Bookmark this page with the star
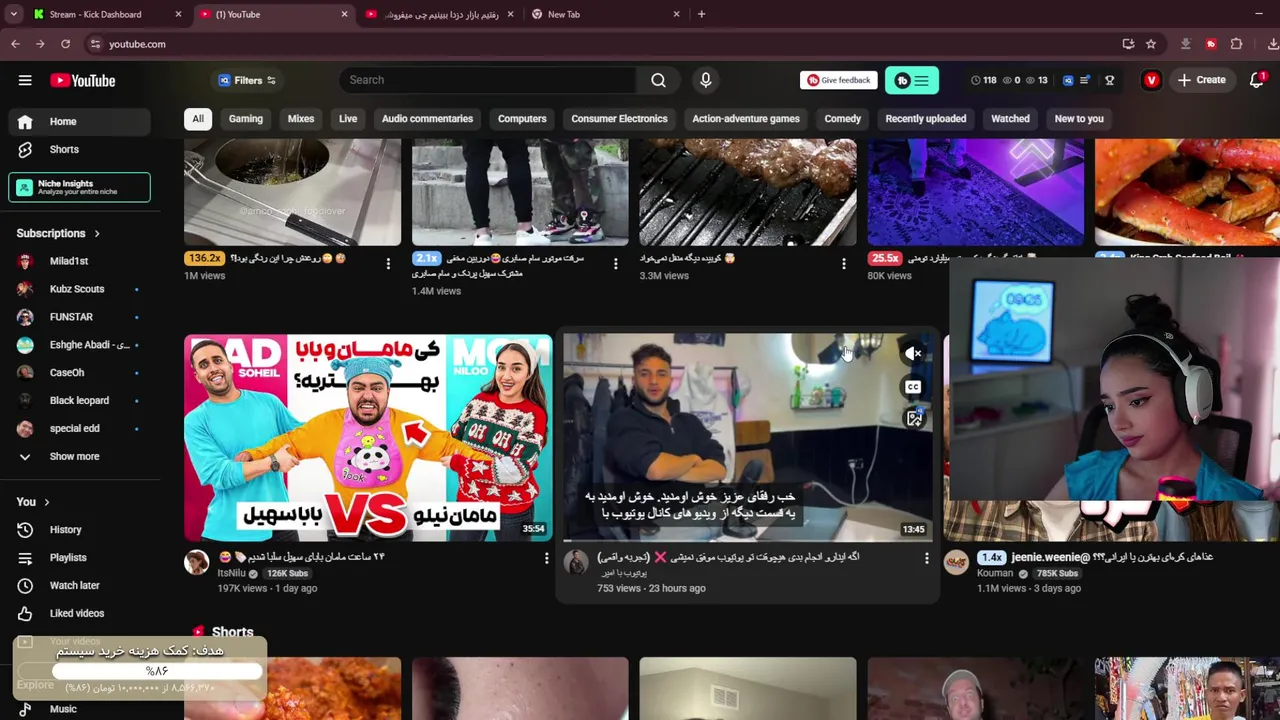 click(1151, 44)
